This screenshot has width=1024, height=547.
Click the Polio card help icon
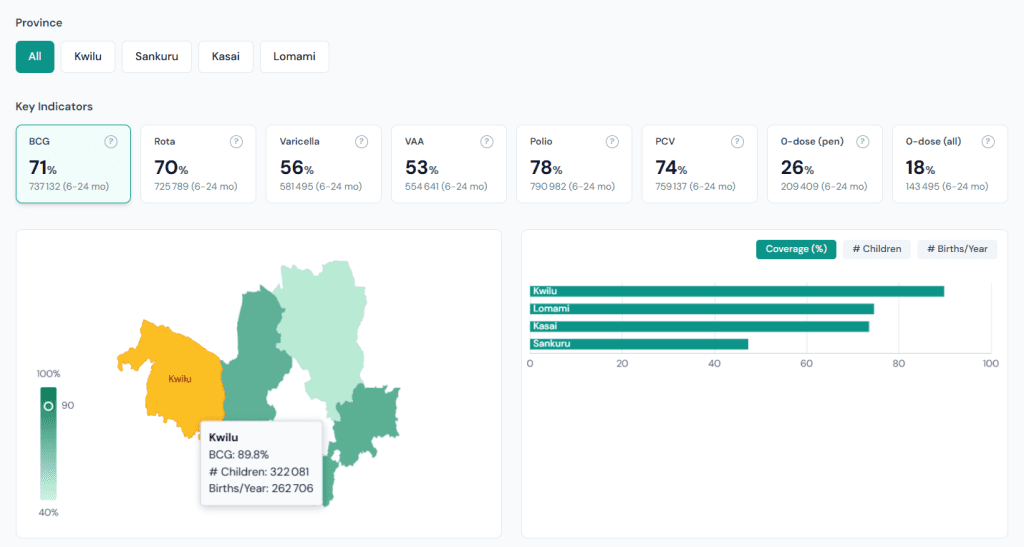(612, 142)
